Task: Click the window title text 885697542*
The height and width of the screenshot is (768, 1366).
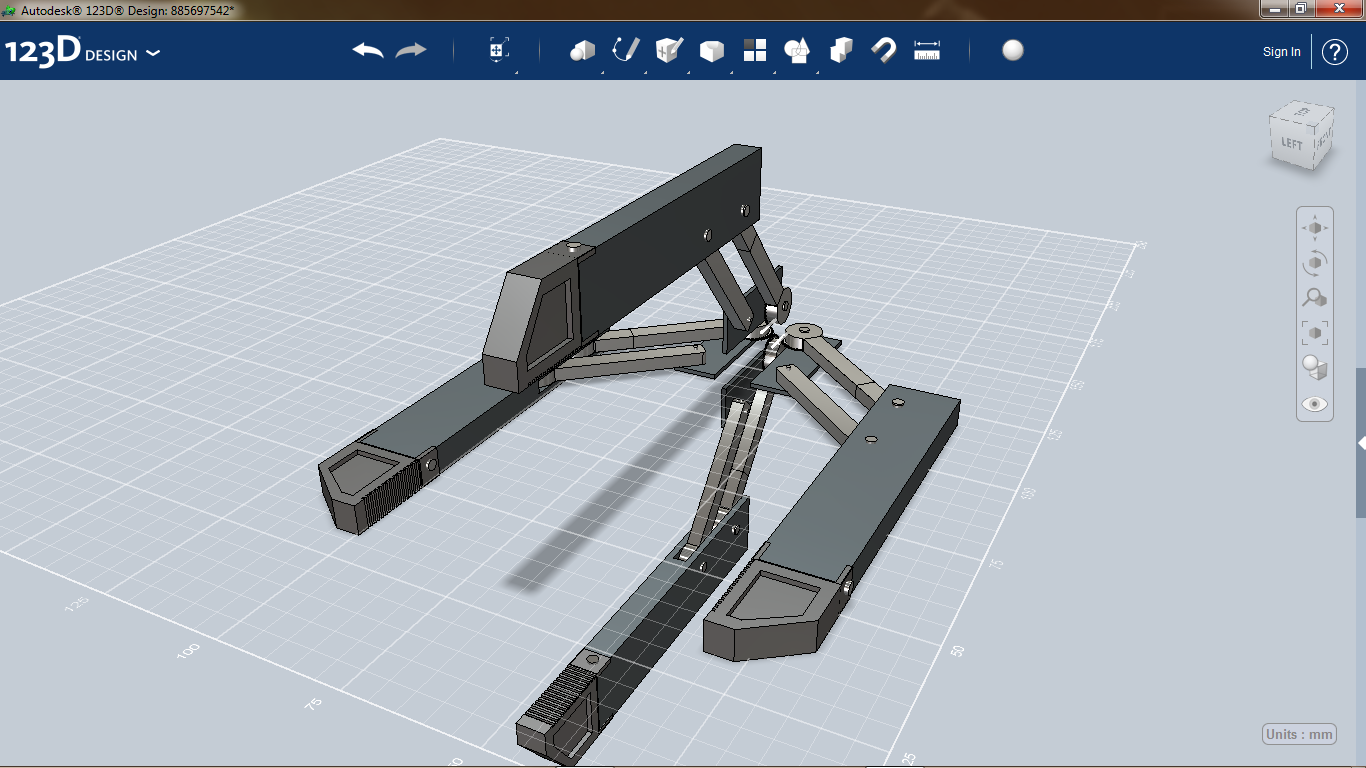Action: (x=202, y=10)
